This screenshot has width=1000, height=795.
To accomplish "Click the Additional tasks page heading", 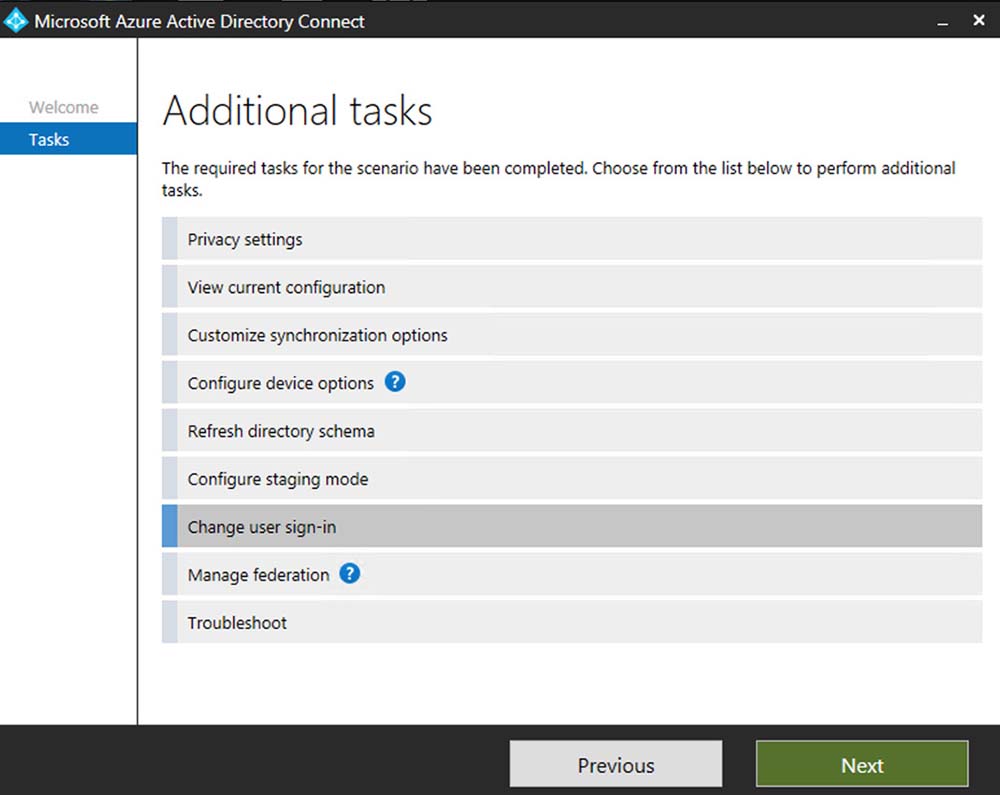I will click(297, 110).
